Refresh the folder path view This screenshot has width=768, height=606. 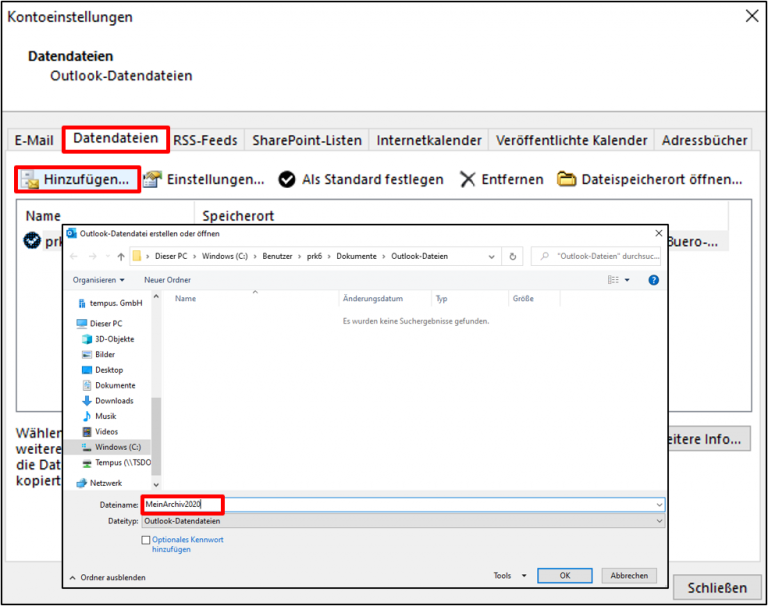pos(512,256)
